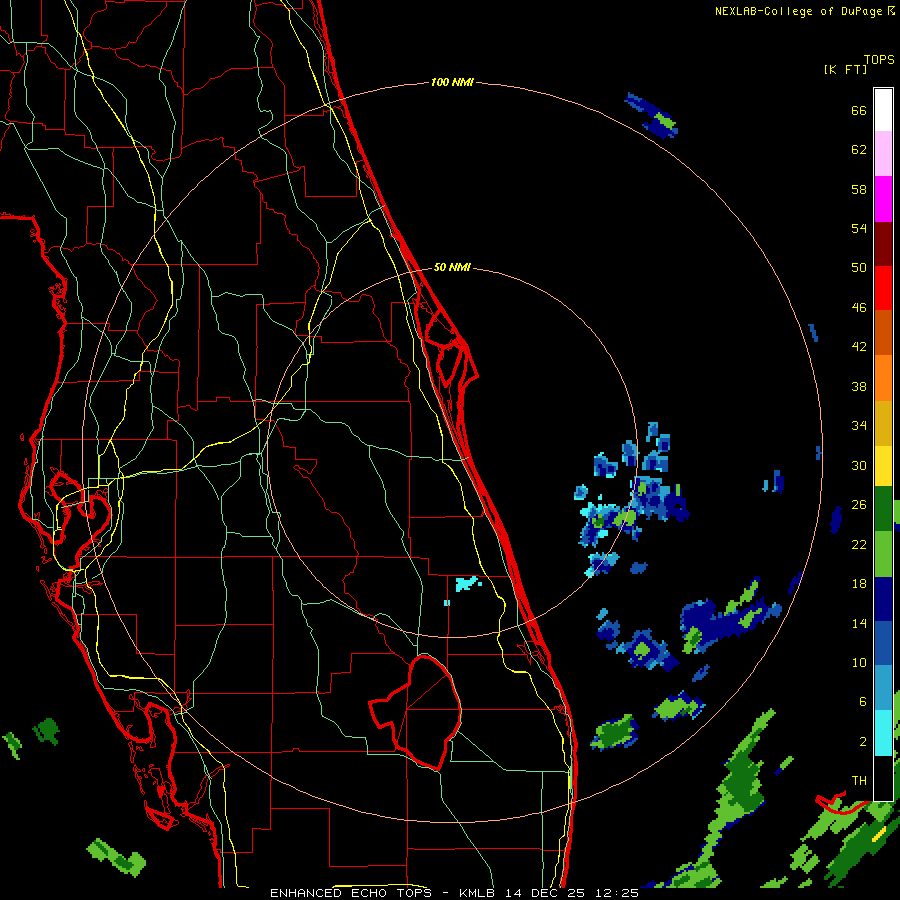This screenshot has height=900, width=900.
Task: Click the NEXLAB-College of DuPage credit text
Action: [x=799, y=11]
